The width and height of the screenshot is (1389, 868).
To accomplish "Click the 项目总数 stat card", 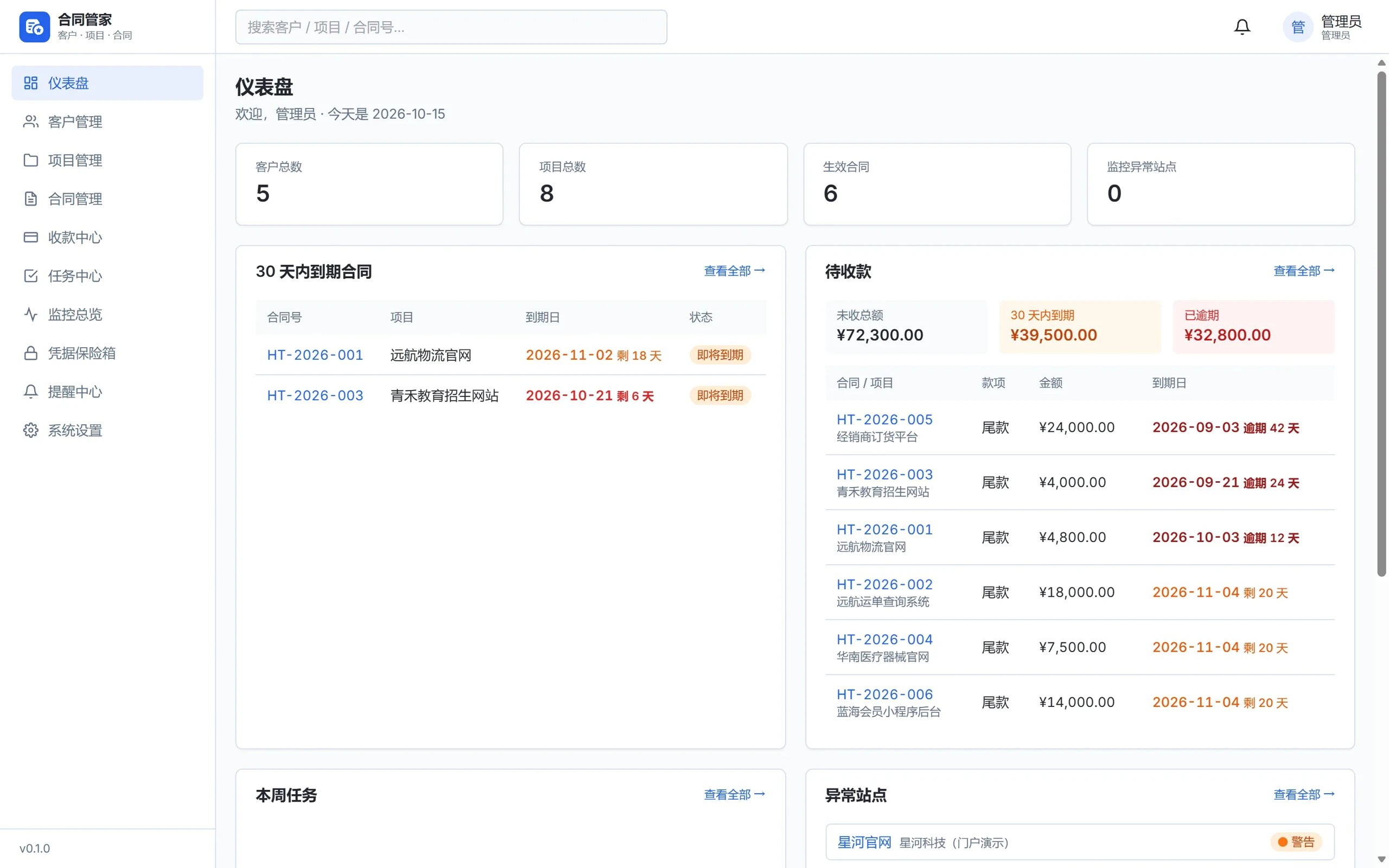I will coord(653,184).
